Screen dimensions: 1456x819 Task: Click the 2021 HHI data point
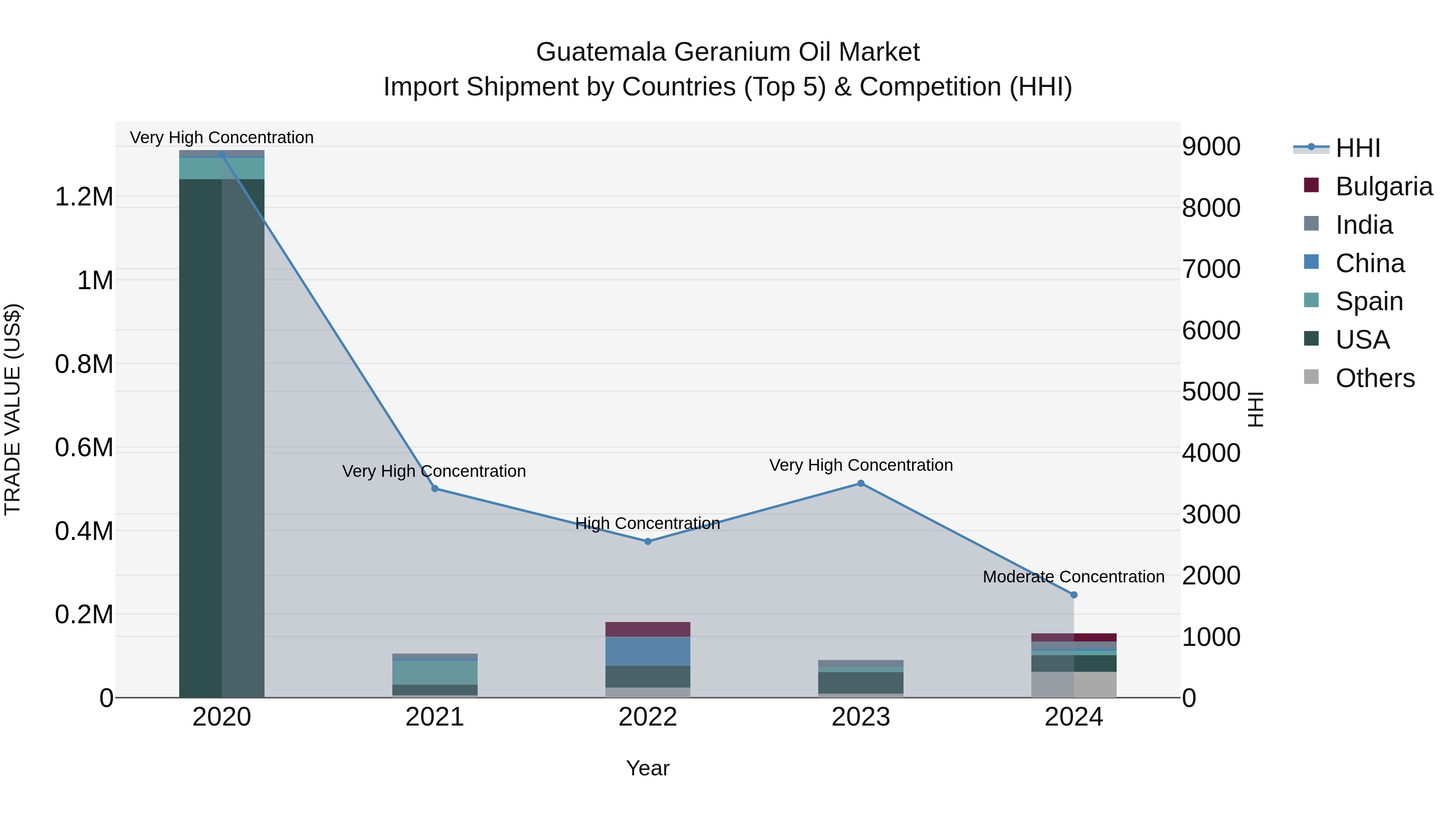click(435, 488)
